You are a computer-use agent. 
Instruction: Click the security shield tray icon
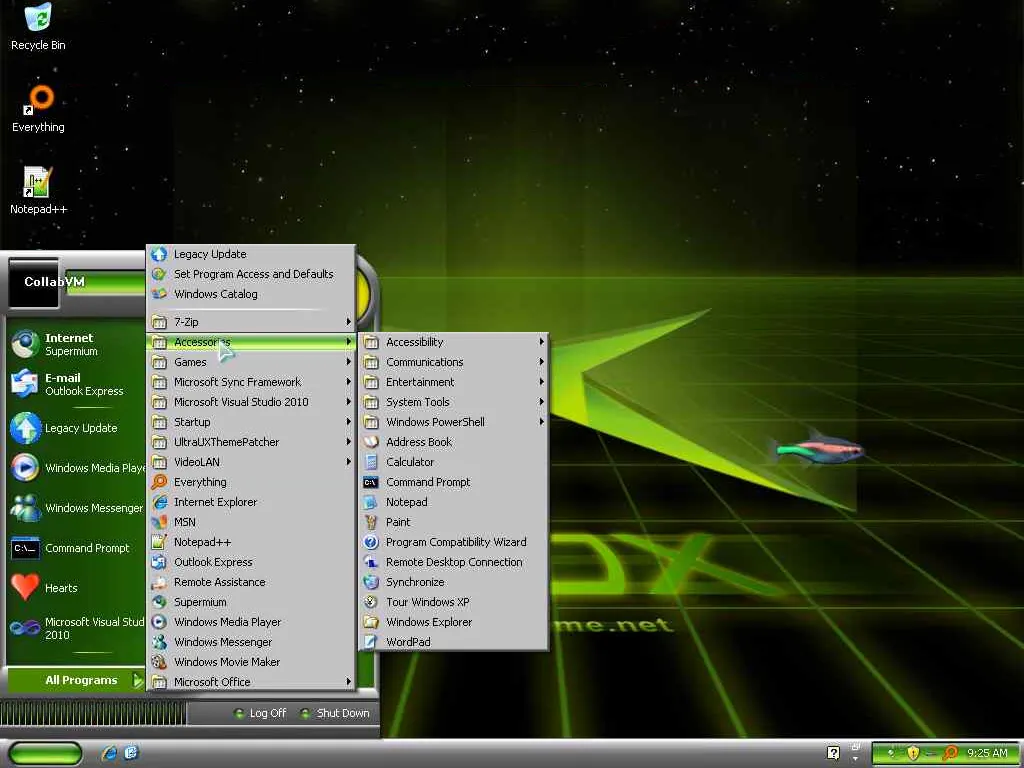click(913, 753)
